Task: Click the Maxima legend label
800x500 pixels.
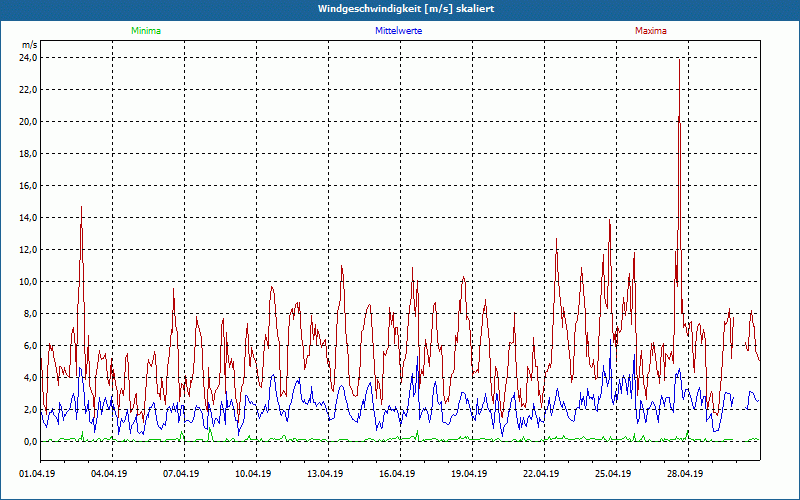Action: tap(651, 31)
